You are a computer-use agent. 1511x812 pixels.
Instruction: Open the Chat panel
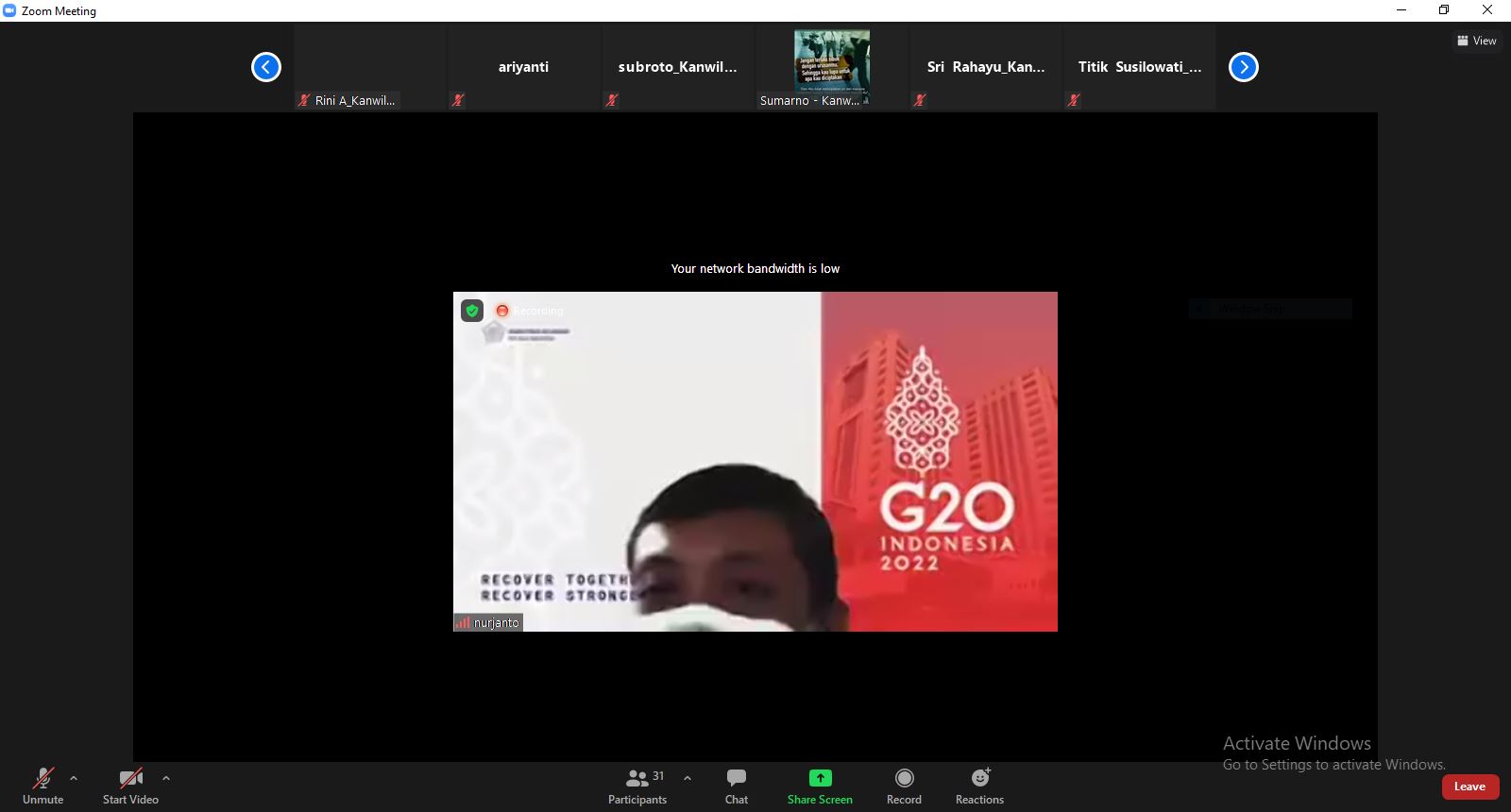(736, 786)
